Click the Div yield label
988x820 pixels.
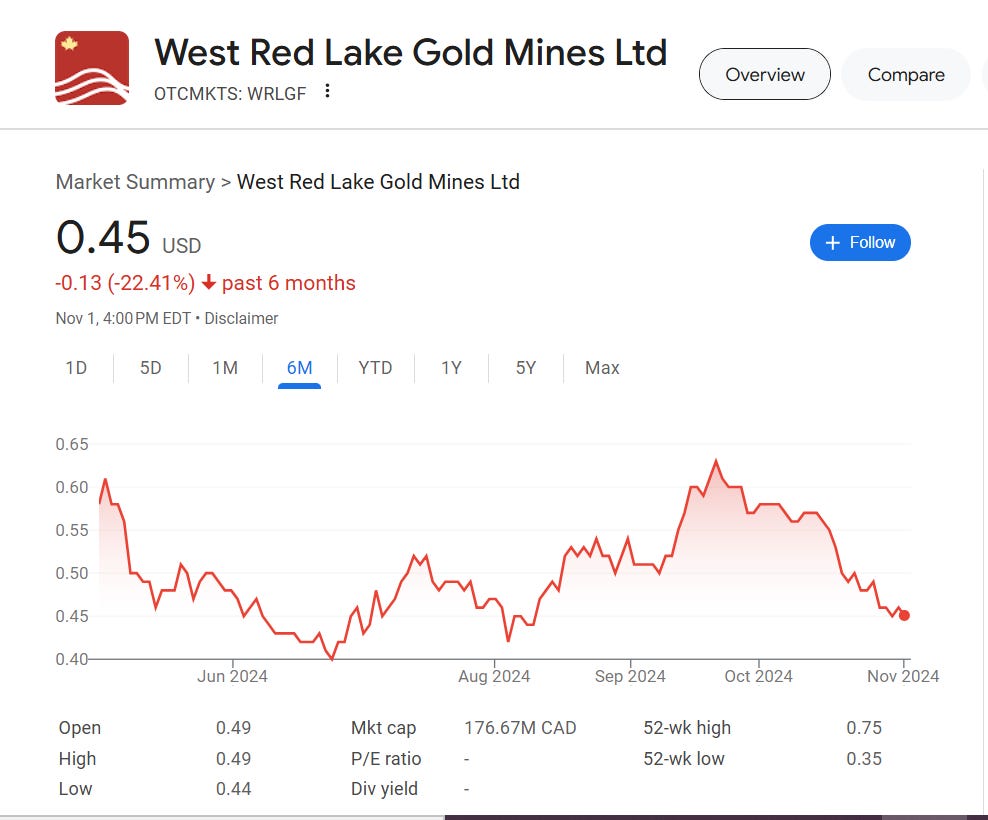point(384,788)
